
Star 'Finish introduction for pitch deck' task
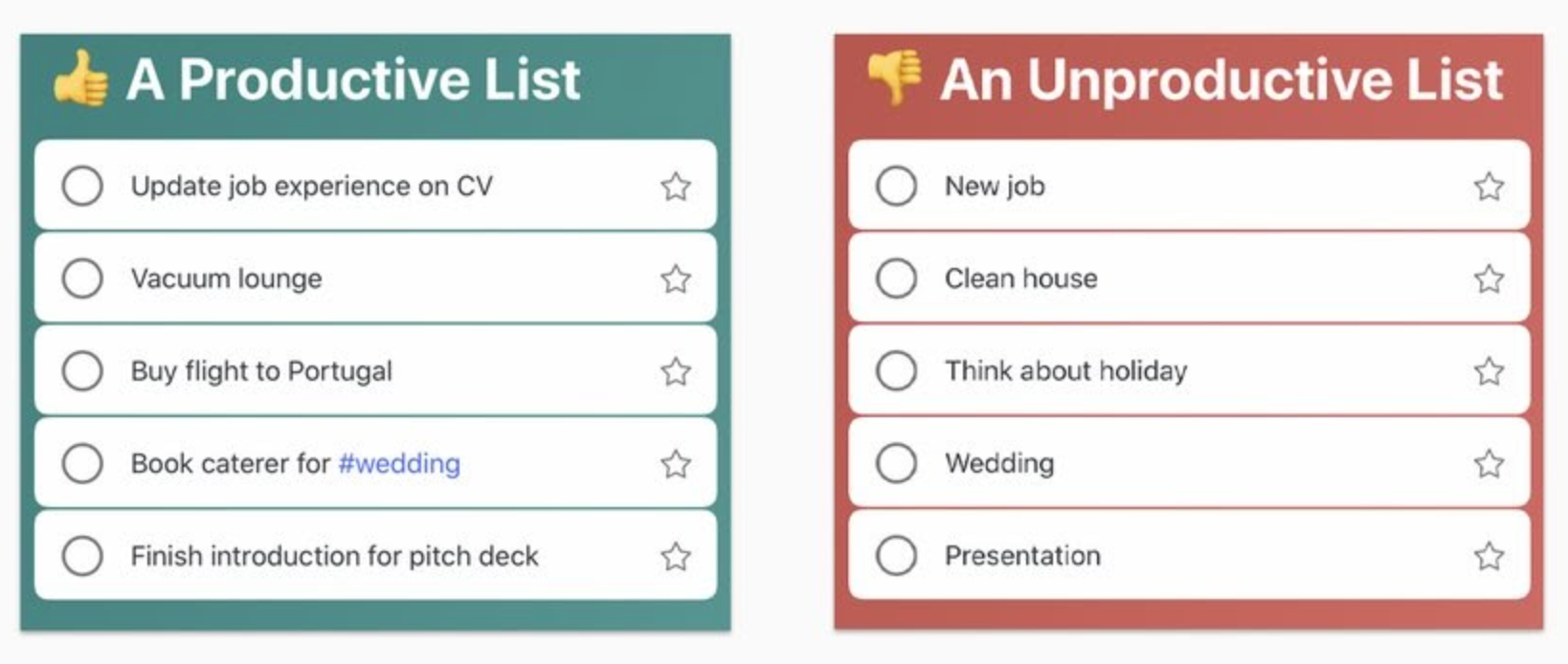click(x=676, y=556)
